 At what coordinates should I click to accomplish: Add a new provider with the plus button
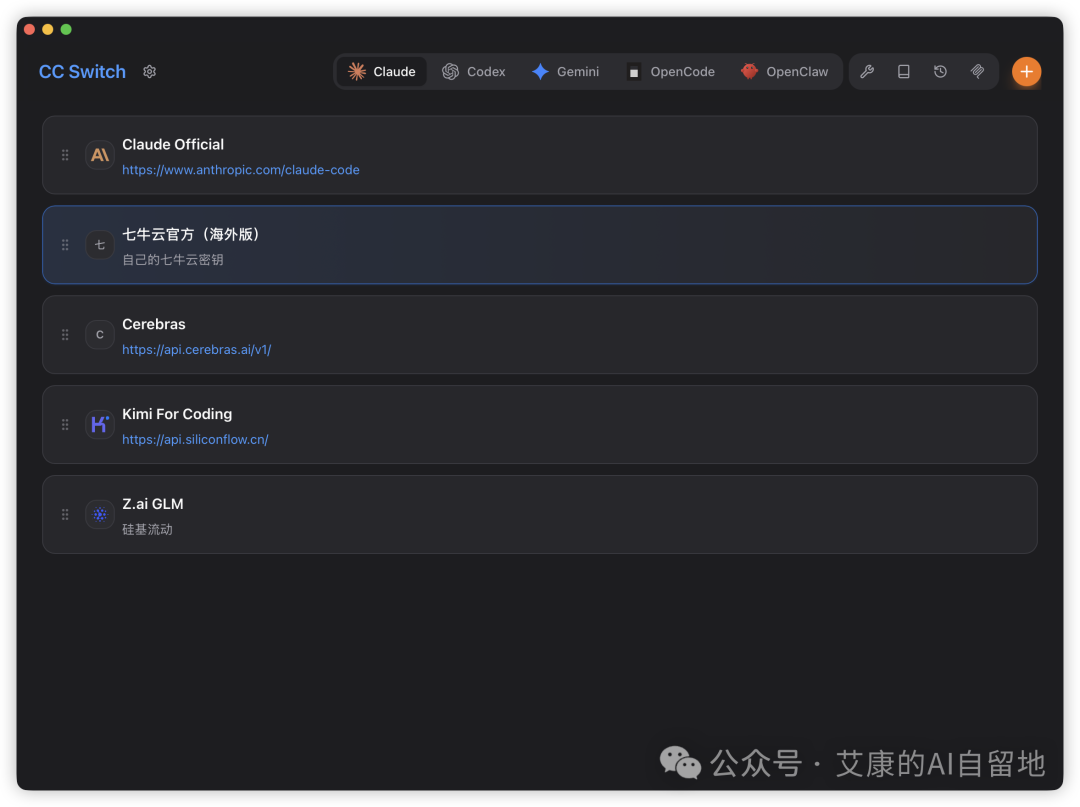(x=1026, y=72)
